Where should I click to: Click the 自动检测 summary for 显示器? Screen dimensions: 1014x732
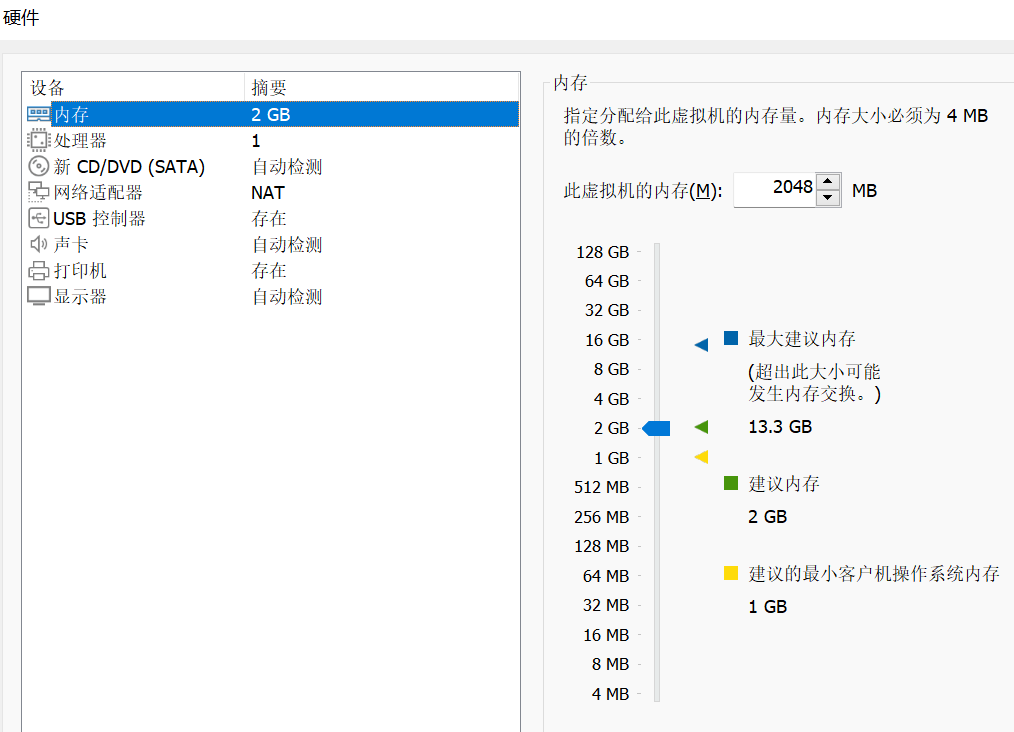pyautogui.click(x=286, y=296)
